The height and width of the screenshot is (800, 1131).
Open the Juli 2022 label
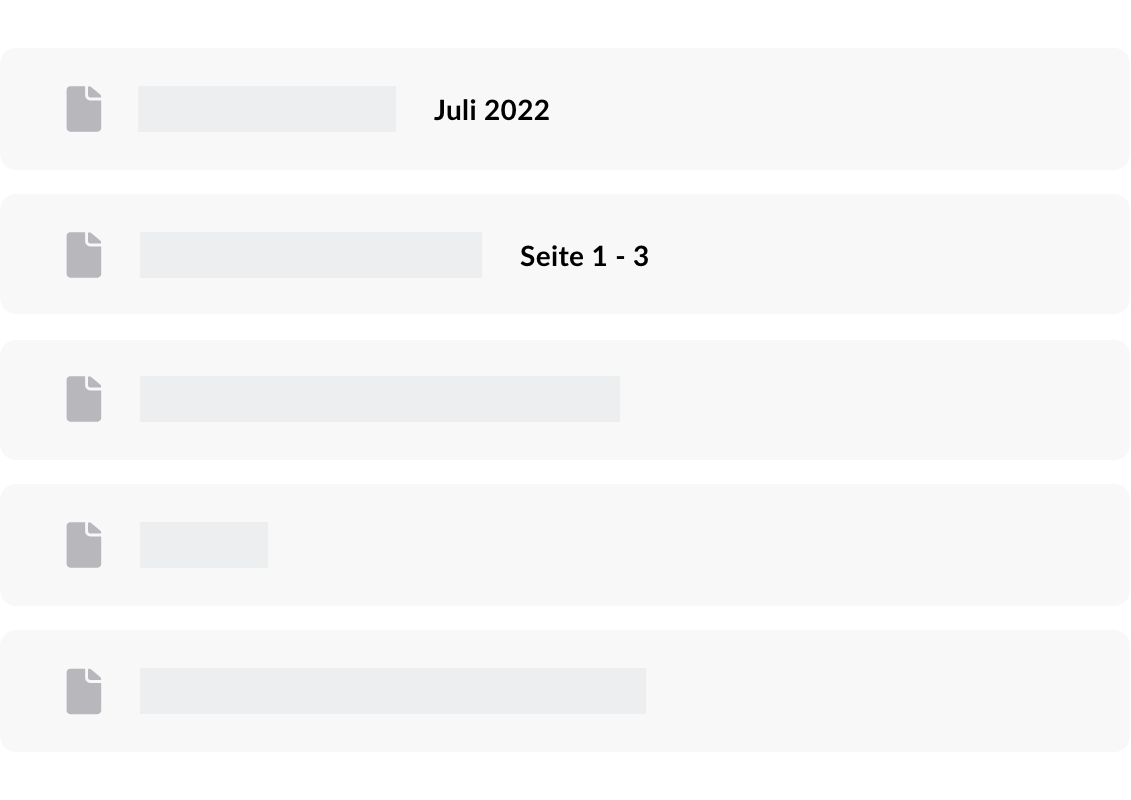click(x=491, y=110)
